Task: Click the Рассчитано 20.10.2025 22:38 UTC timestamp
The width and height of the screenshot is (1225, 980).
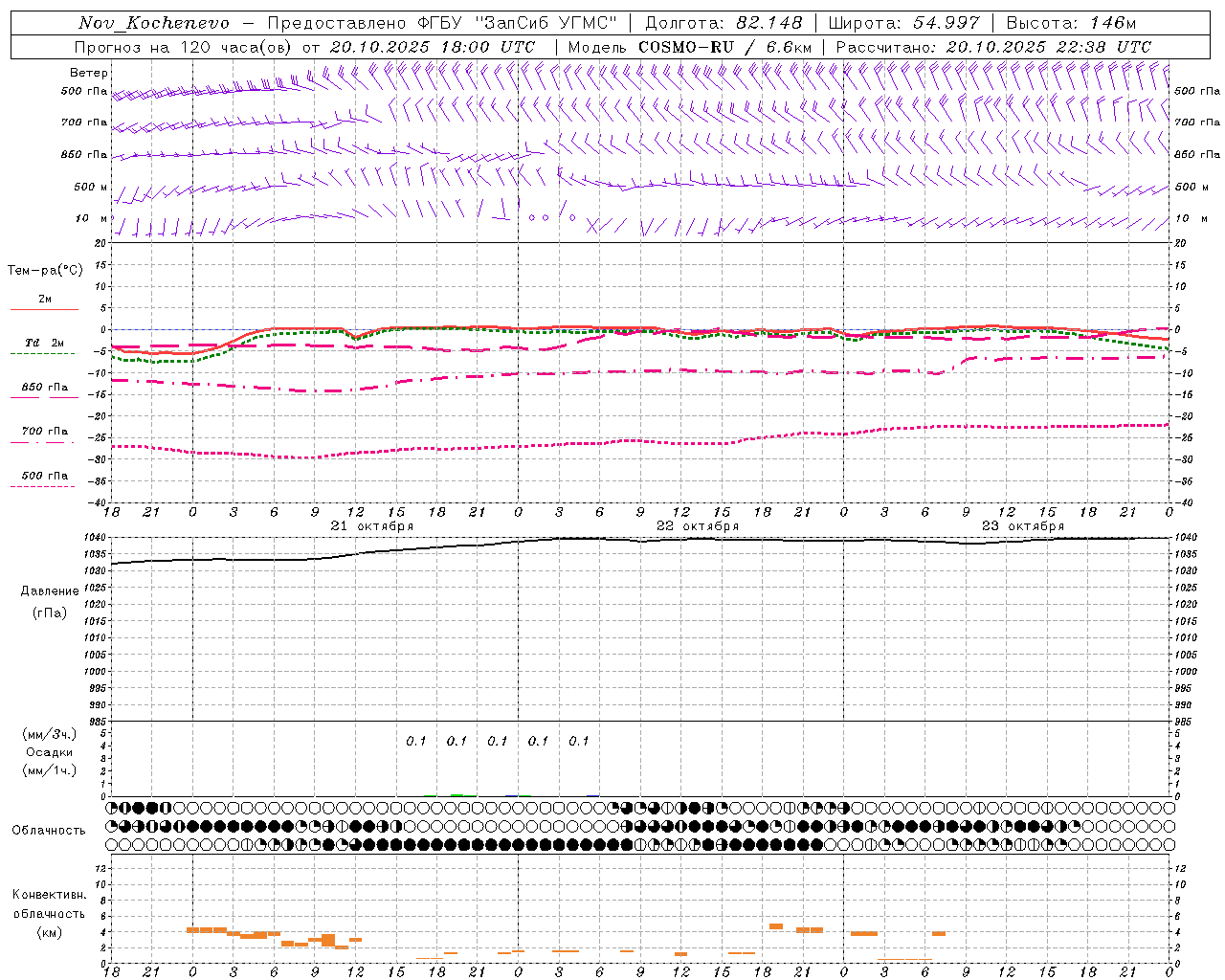Action: tap(993, 47)
